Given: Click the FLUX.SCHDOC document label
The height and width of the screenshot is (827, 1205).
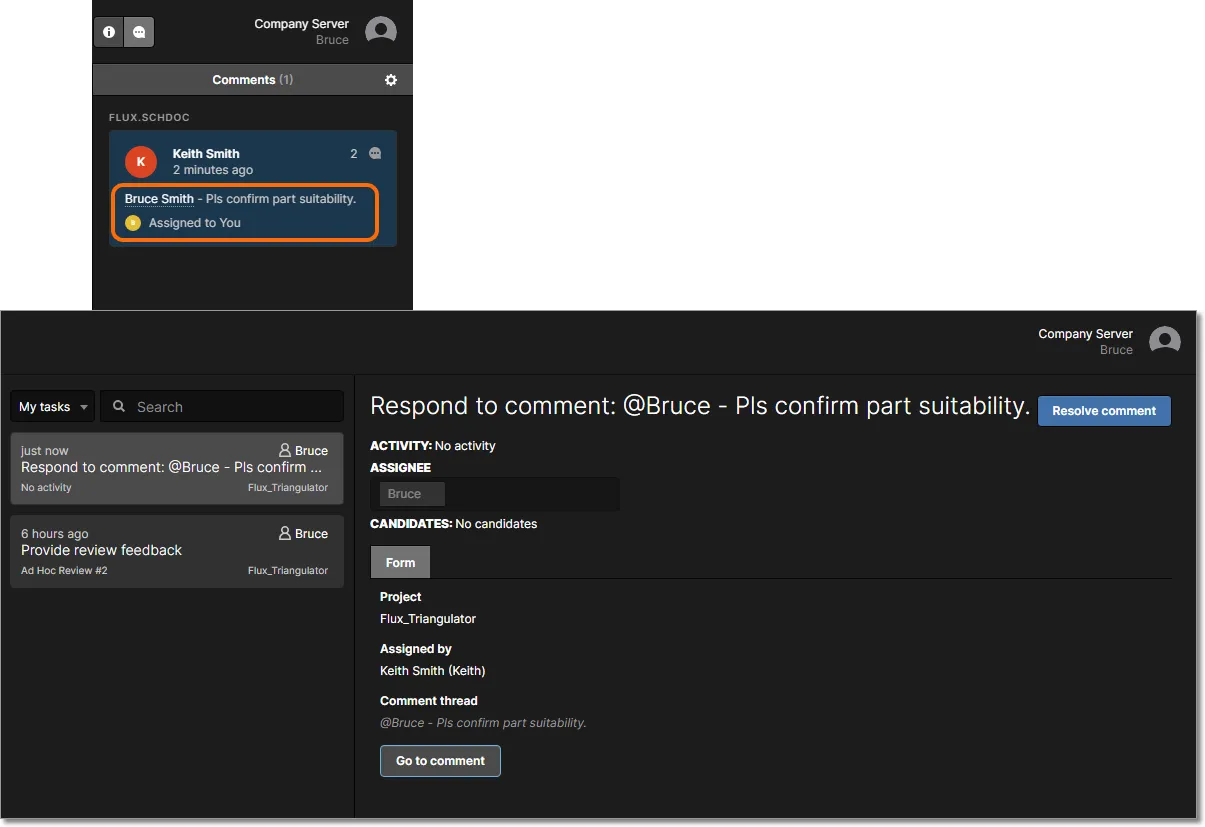Looking at the screenshot, I should (149, 118).
